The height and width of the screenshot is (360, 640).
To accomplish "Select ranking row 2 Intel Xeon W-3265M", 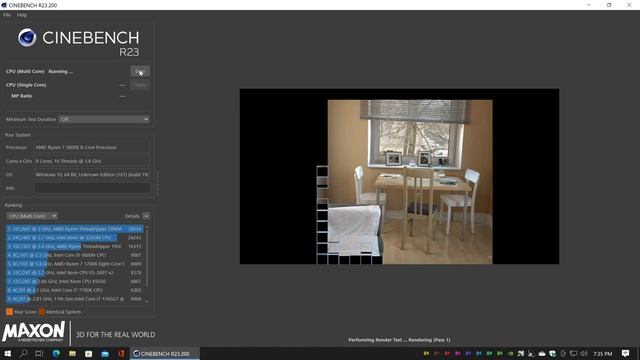I will [x=74, y=238].
